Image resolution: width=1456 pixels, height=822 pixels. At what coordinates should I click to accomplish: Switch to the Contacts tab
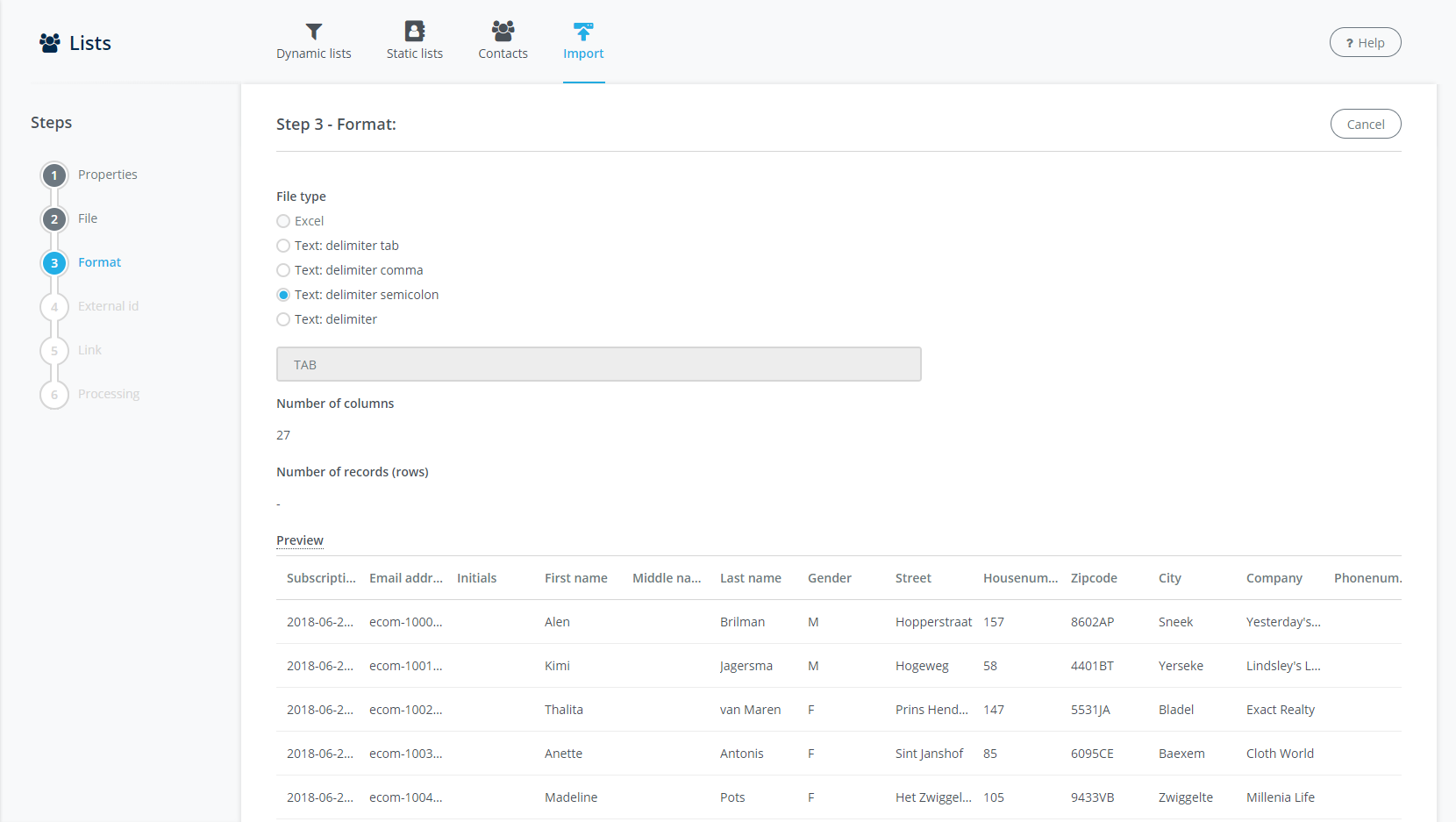point(503,54)
